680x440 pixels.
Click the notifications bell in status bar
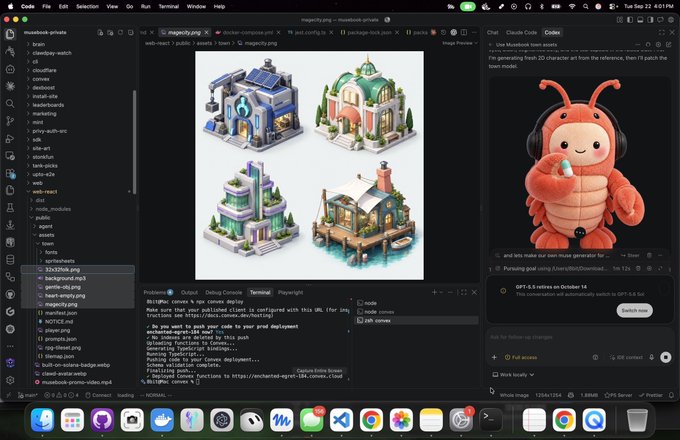click(671, 395)
